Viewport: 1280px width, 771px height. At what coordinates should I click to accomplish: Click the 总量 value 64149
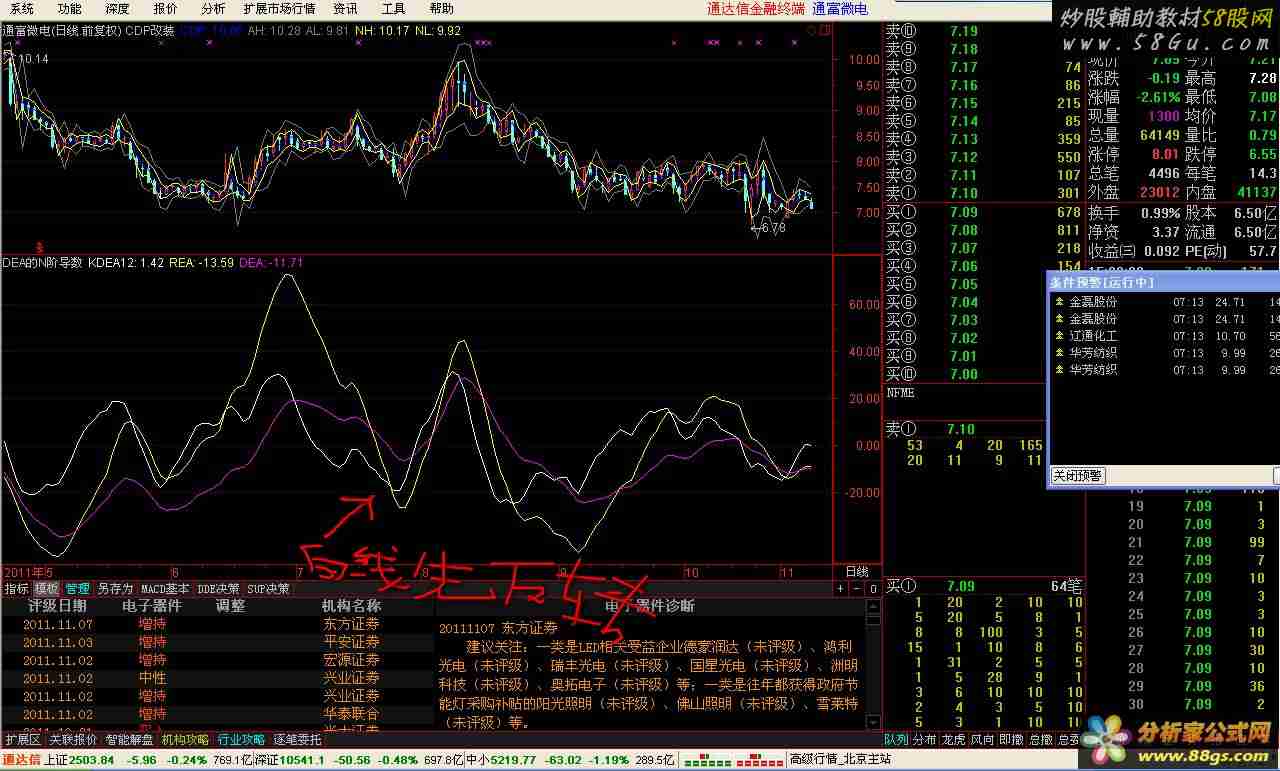(1160, 135)
